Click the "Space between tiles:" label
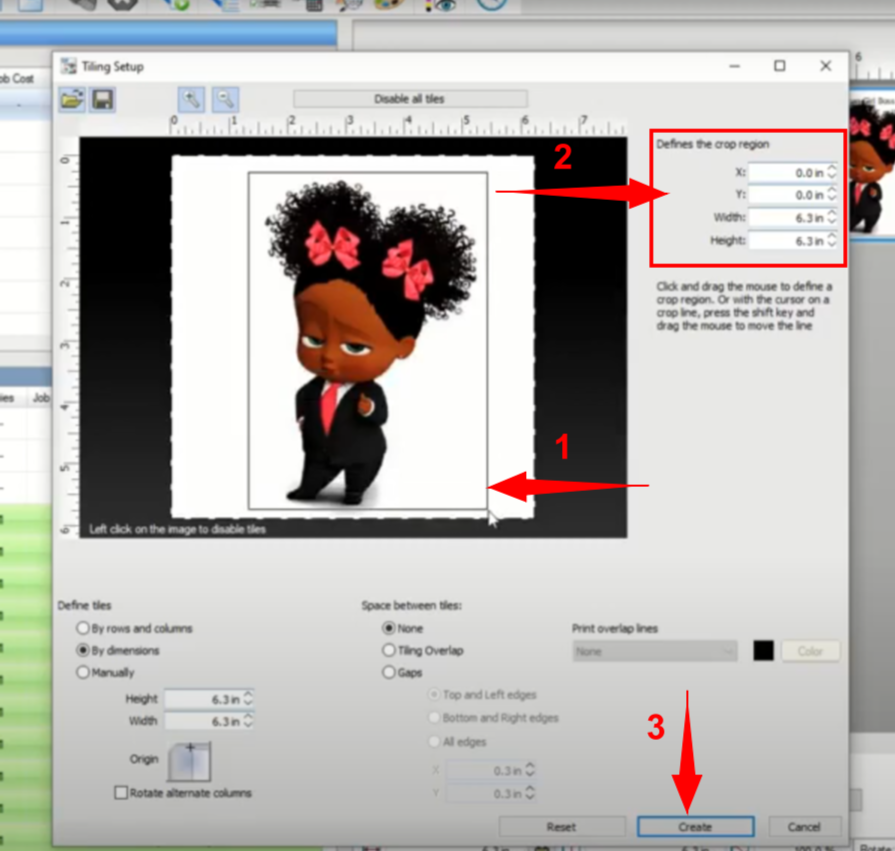 pos(412,605)
